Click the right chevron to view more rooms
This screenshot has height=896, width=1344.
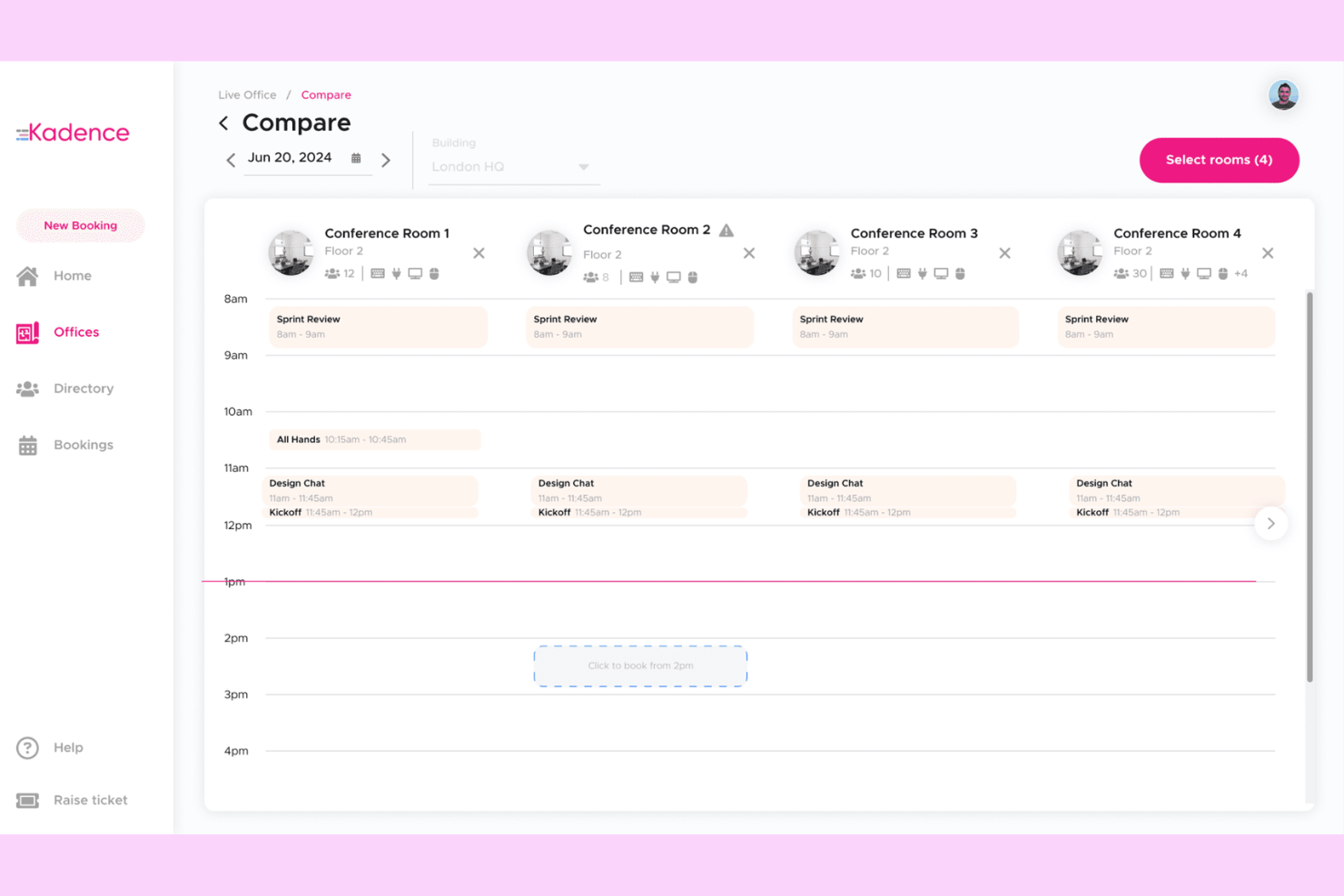[1270, 524]
